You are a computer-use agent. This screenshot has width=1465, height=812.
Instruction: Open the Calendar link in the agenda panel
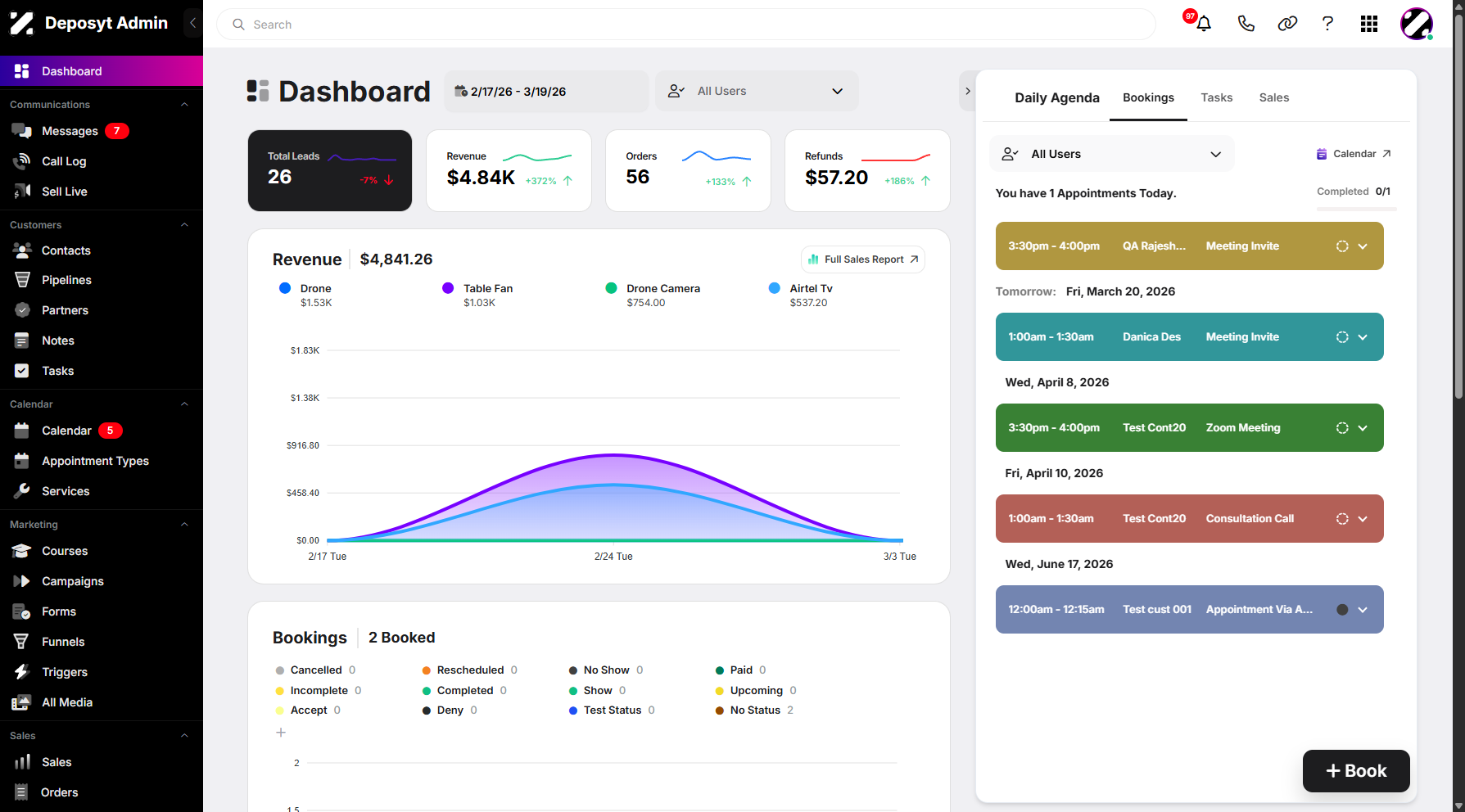click(x=1354, y=154)
